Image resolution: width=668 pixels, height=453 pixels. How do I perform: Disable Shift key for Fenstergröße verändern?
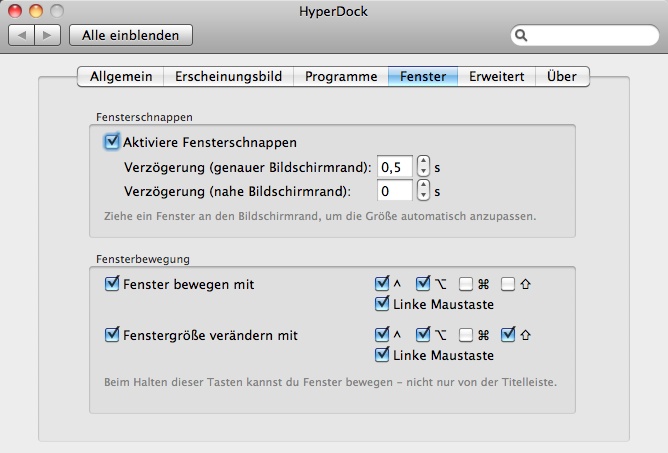click(508, 335)
